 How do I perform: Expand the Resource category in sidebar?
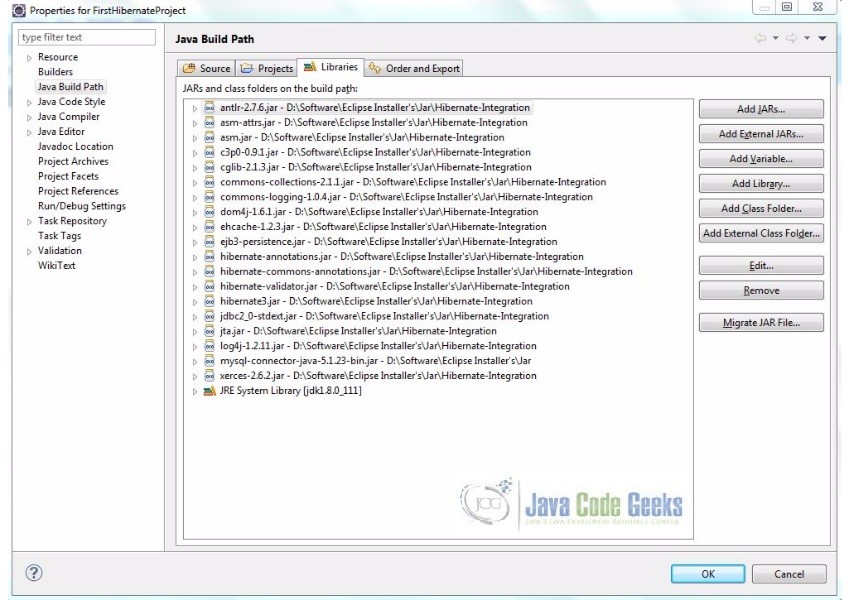point(29,58)
